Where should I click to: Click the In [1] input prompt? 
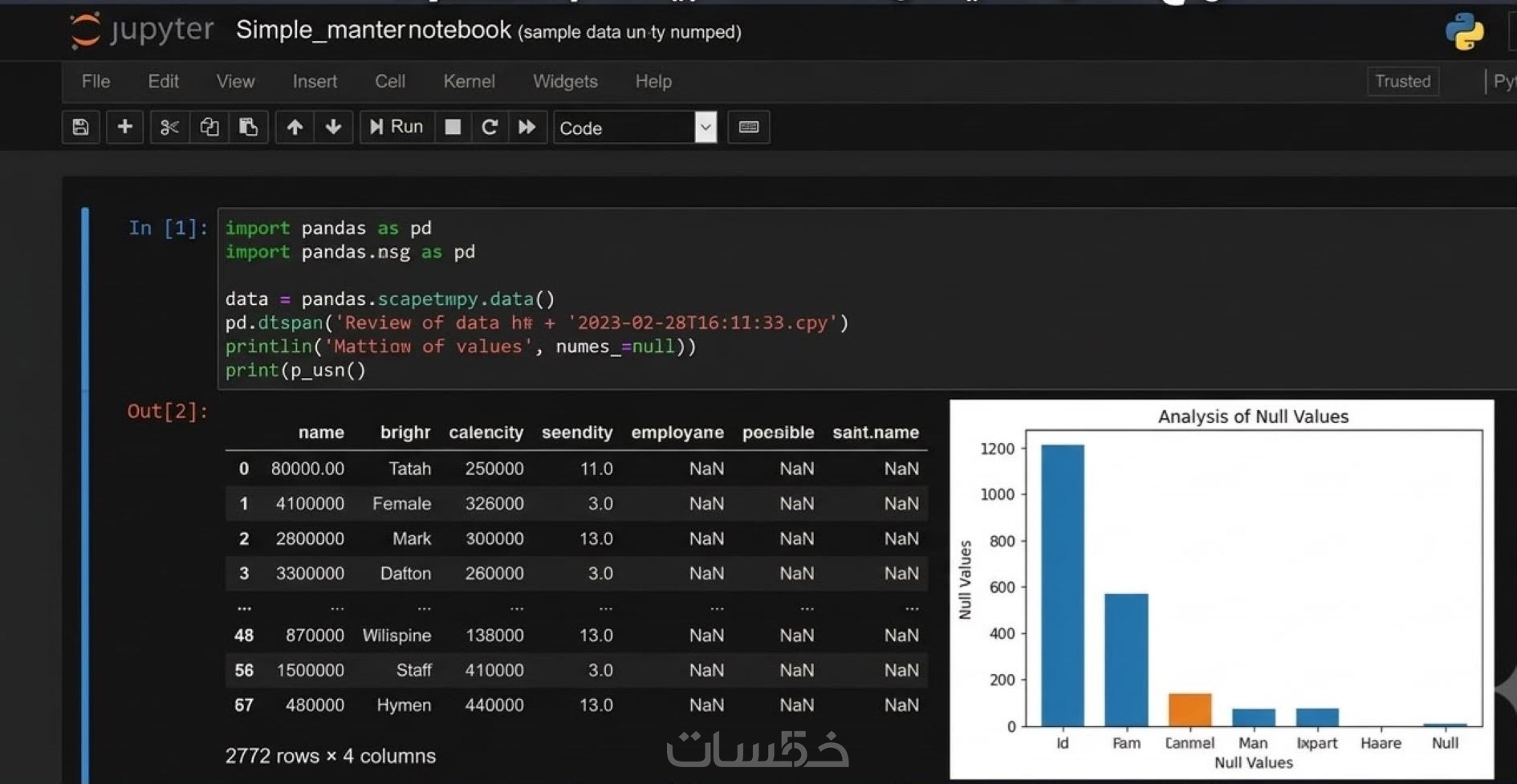[169, 228]
